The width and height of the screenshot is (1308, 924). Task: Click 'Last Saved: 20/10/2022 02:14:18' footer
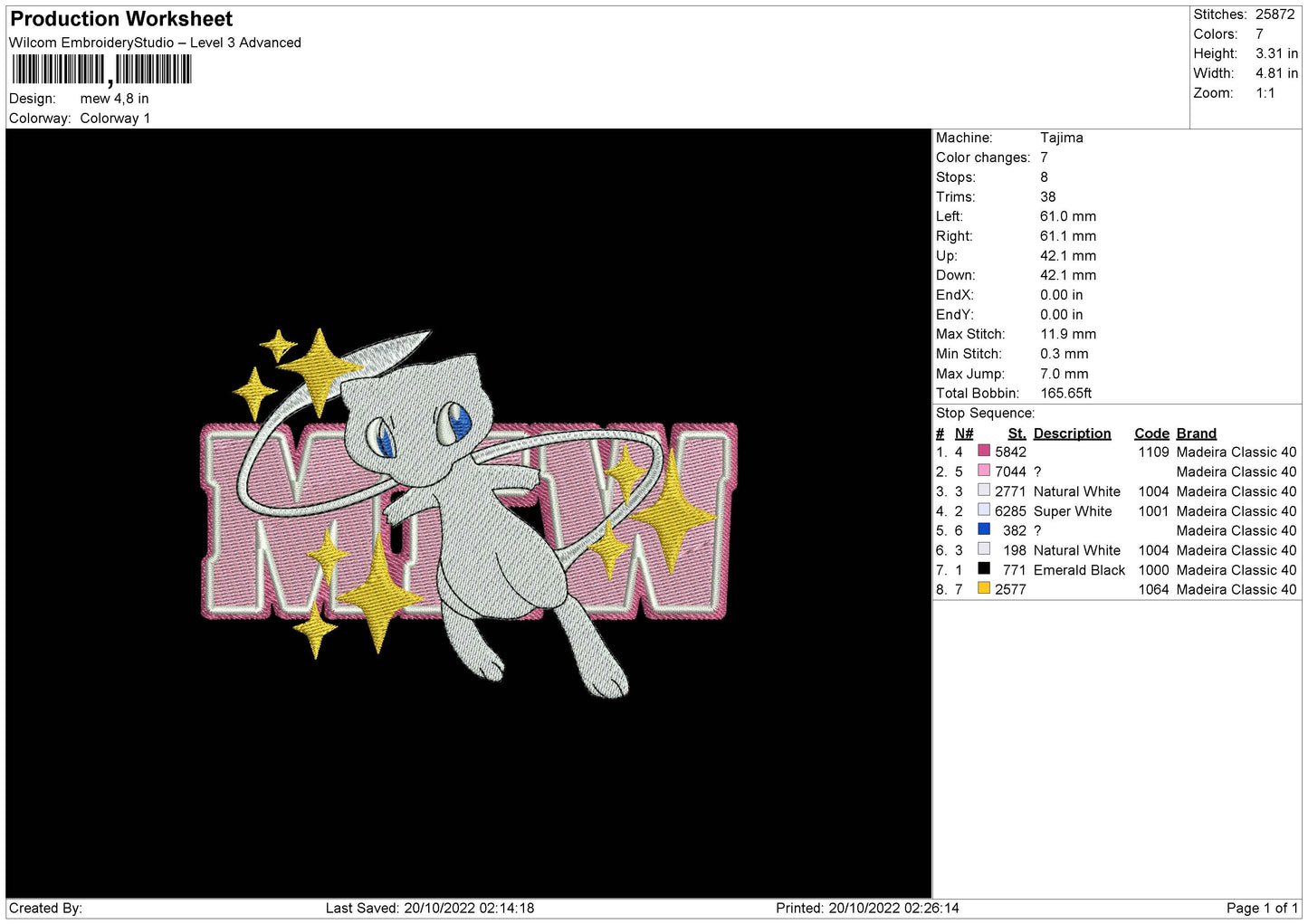pyautogui.click(x=430, y=909)
